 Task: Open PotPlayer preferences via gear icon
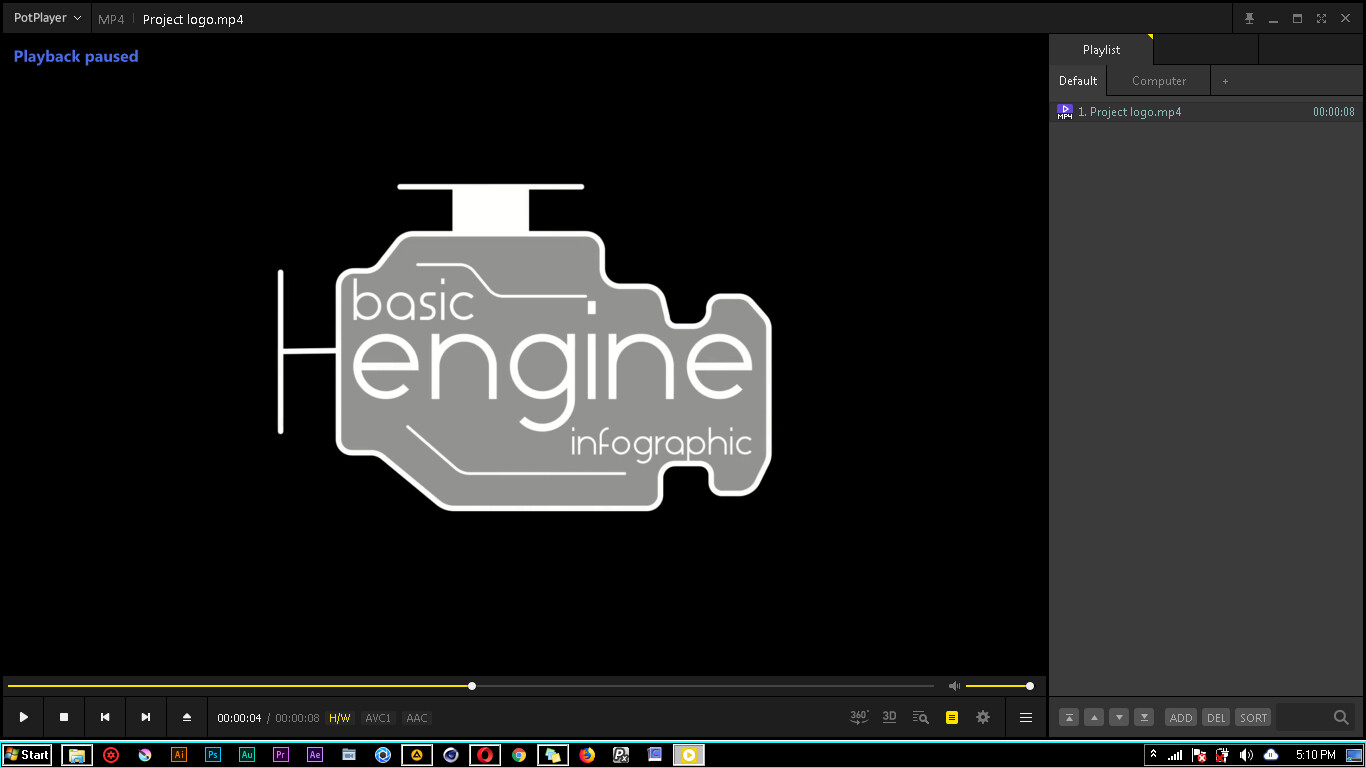982,717
